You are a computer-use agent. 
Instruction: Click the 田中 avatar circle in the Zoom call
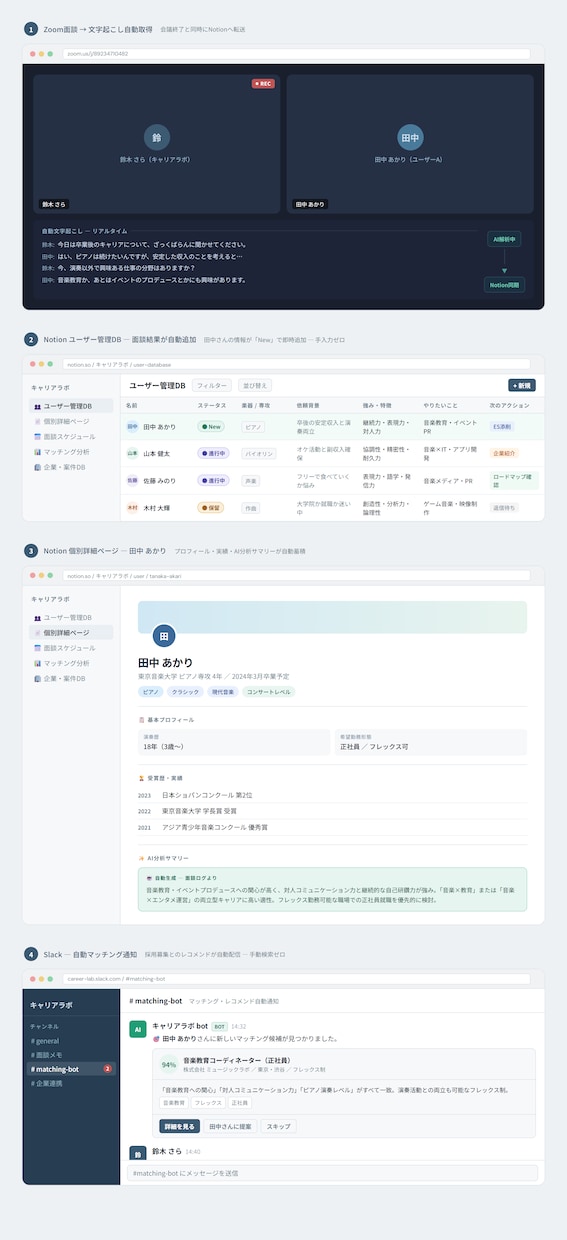[x=408, y=138]
